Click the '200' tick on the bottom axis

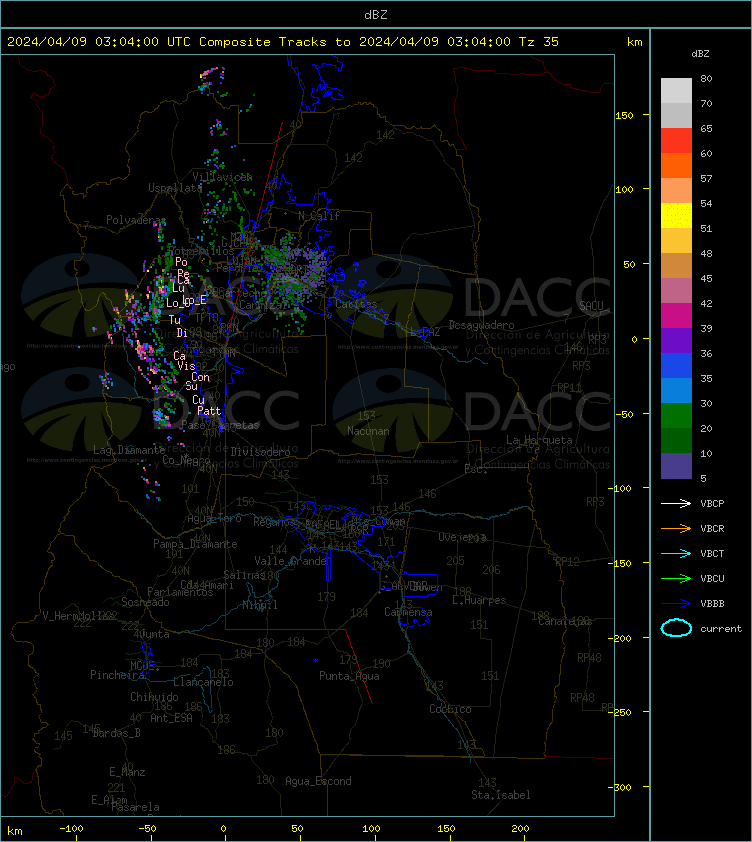click(x=520, y=828)
